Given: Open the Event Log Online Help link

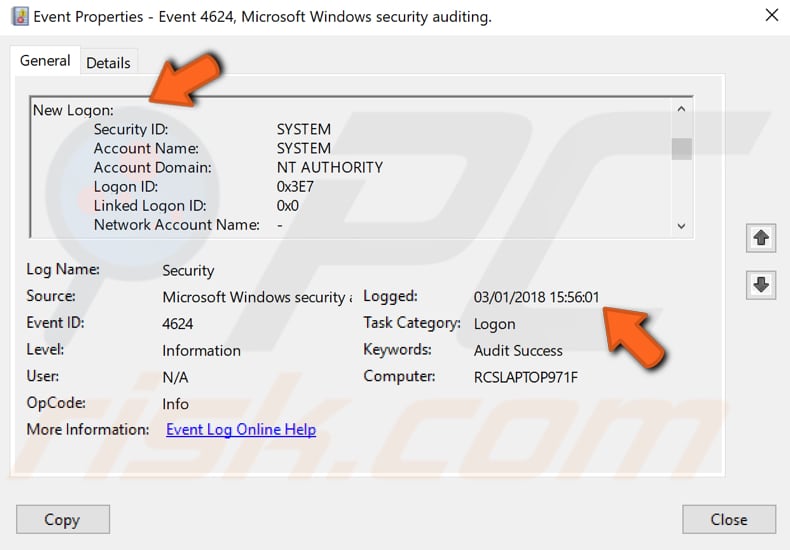Looking at the screenshot, I should (241, 430).
